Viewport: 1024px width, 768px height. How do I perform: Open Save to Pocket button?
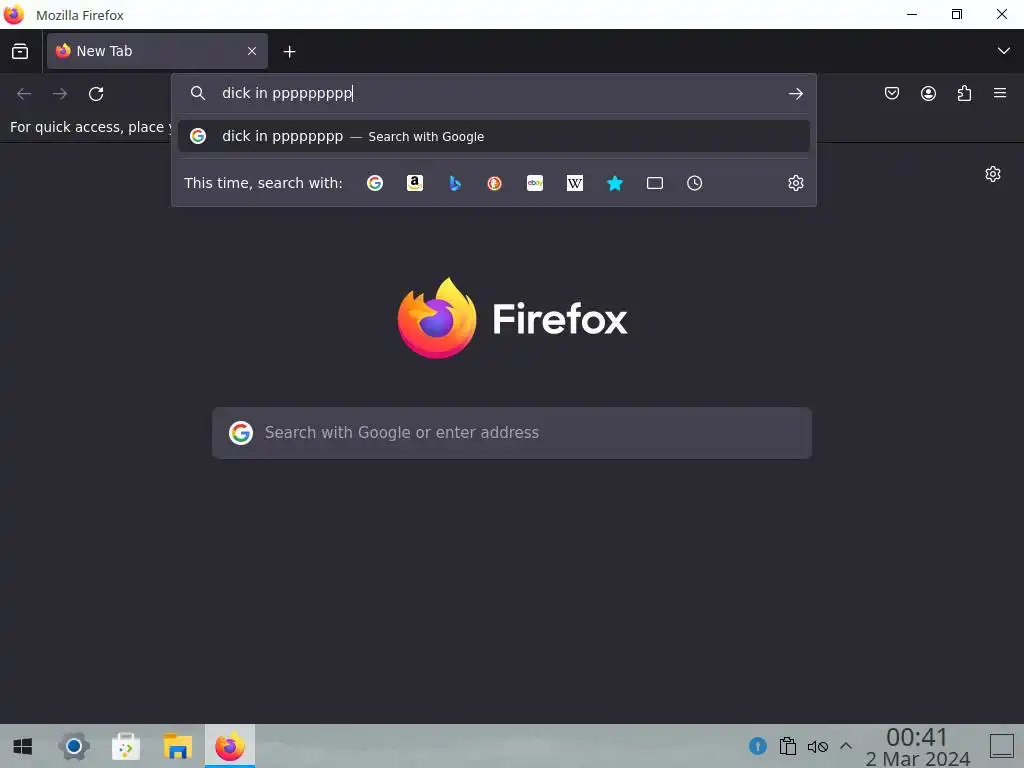coord(891,93)
